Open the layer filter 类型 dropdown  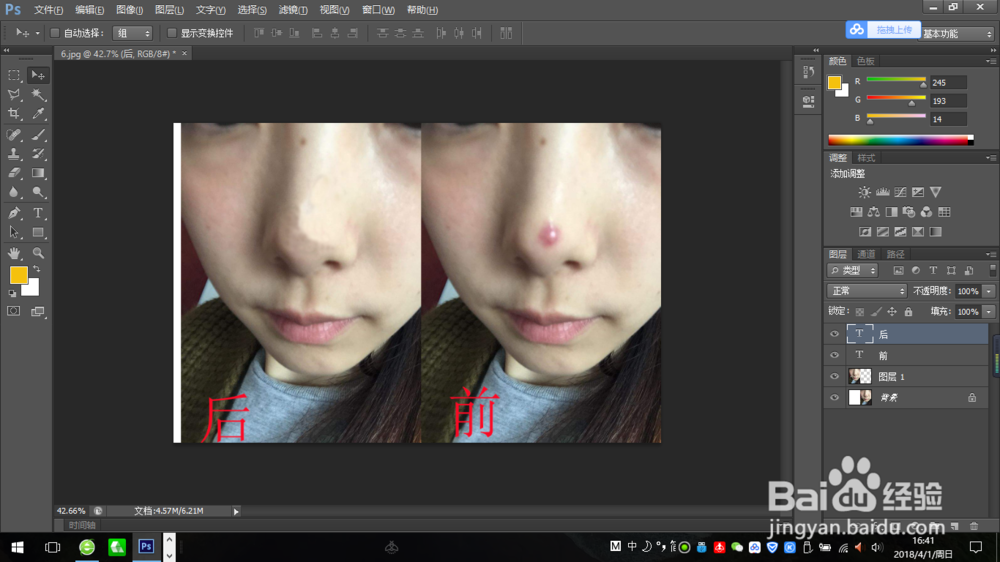pyautogui.click(x=853, y=270)
